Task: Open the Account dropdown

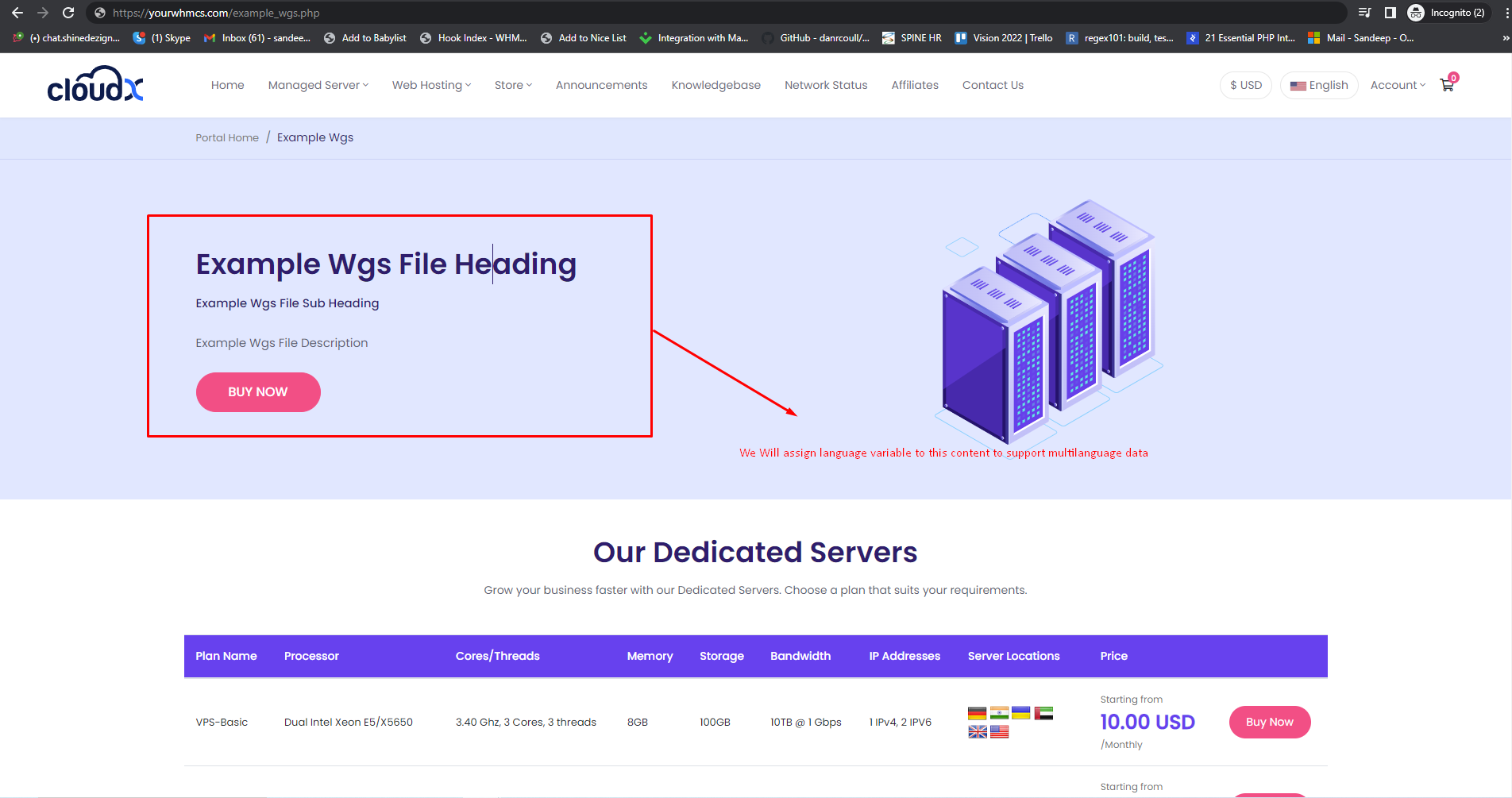Action: (1397, 85)
